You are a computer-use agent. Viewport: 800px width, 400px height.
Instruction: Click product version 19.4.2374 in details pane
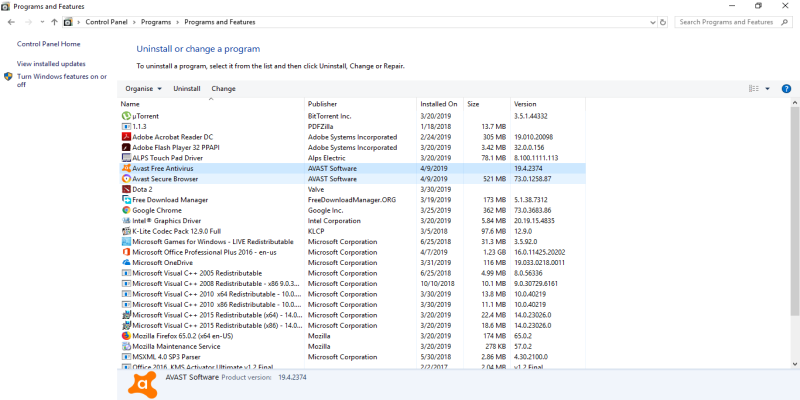(x=292, y=377)
